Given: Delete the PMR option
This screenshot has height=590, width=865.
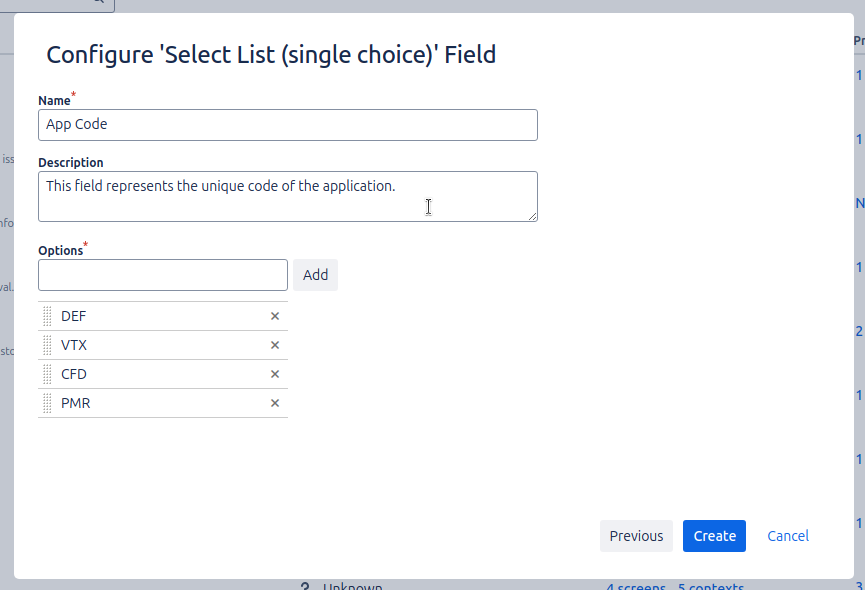Looking at the screenshot, I should 275,403.
